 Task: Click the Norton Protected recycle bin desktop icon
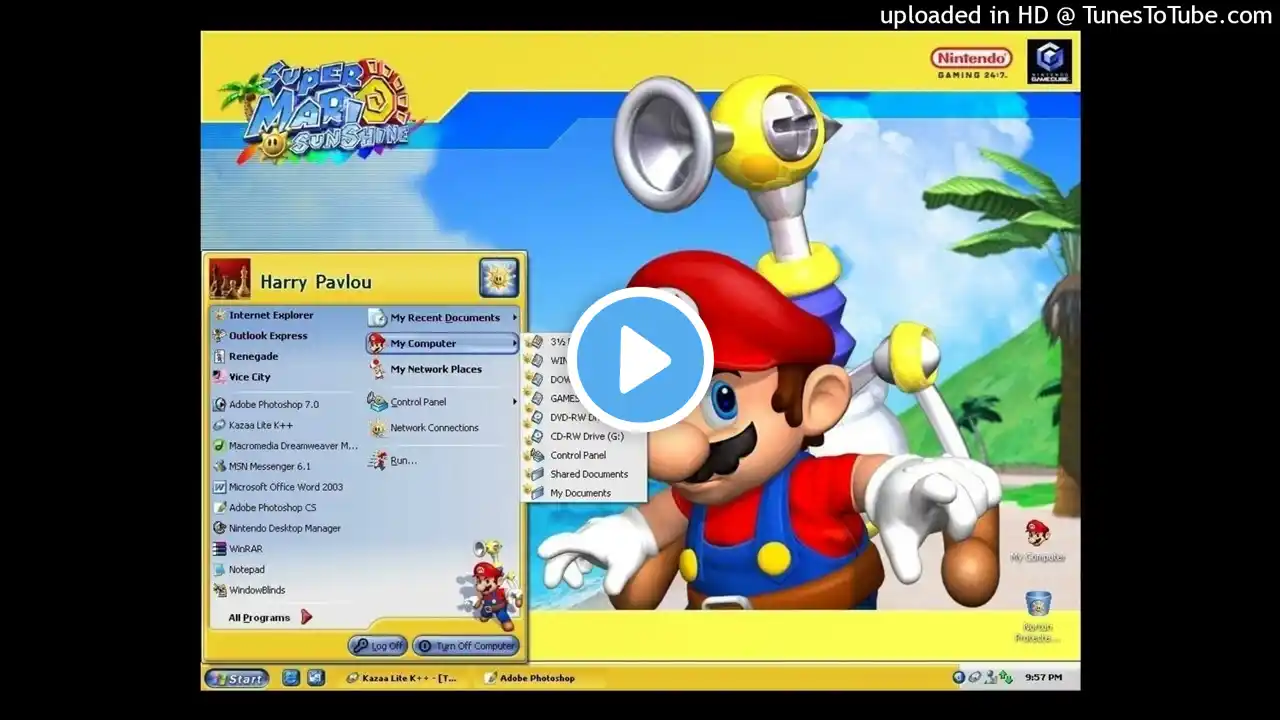(x=1038, y=617)
